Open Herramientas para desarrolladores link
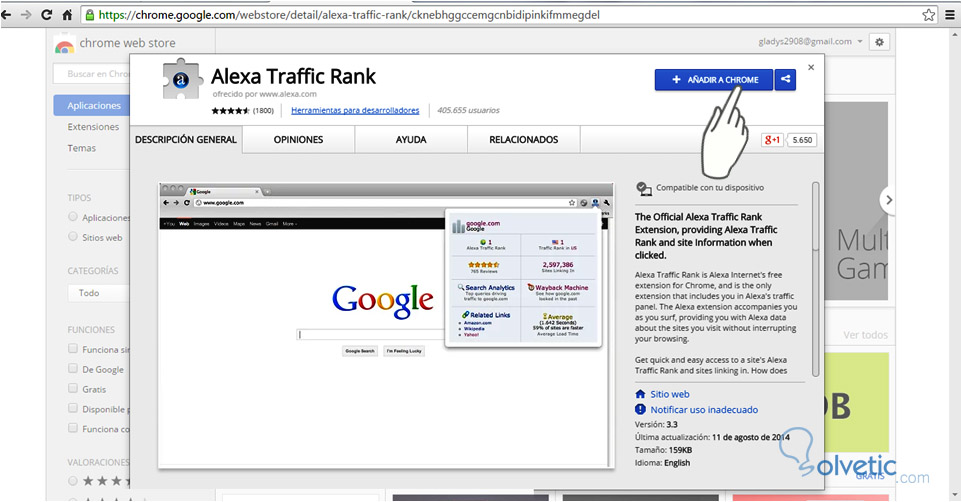962x502 pixels. tap(355, 110)
